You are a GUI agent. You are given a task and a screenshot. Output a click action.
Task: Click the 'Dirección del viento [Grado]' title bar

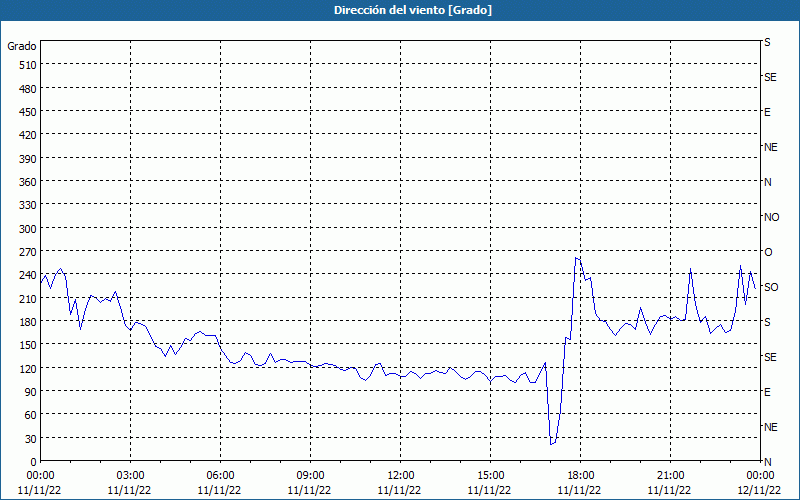[400, 10]
